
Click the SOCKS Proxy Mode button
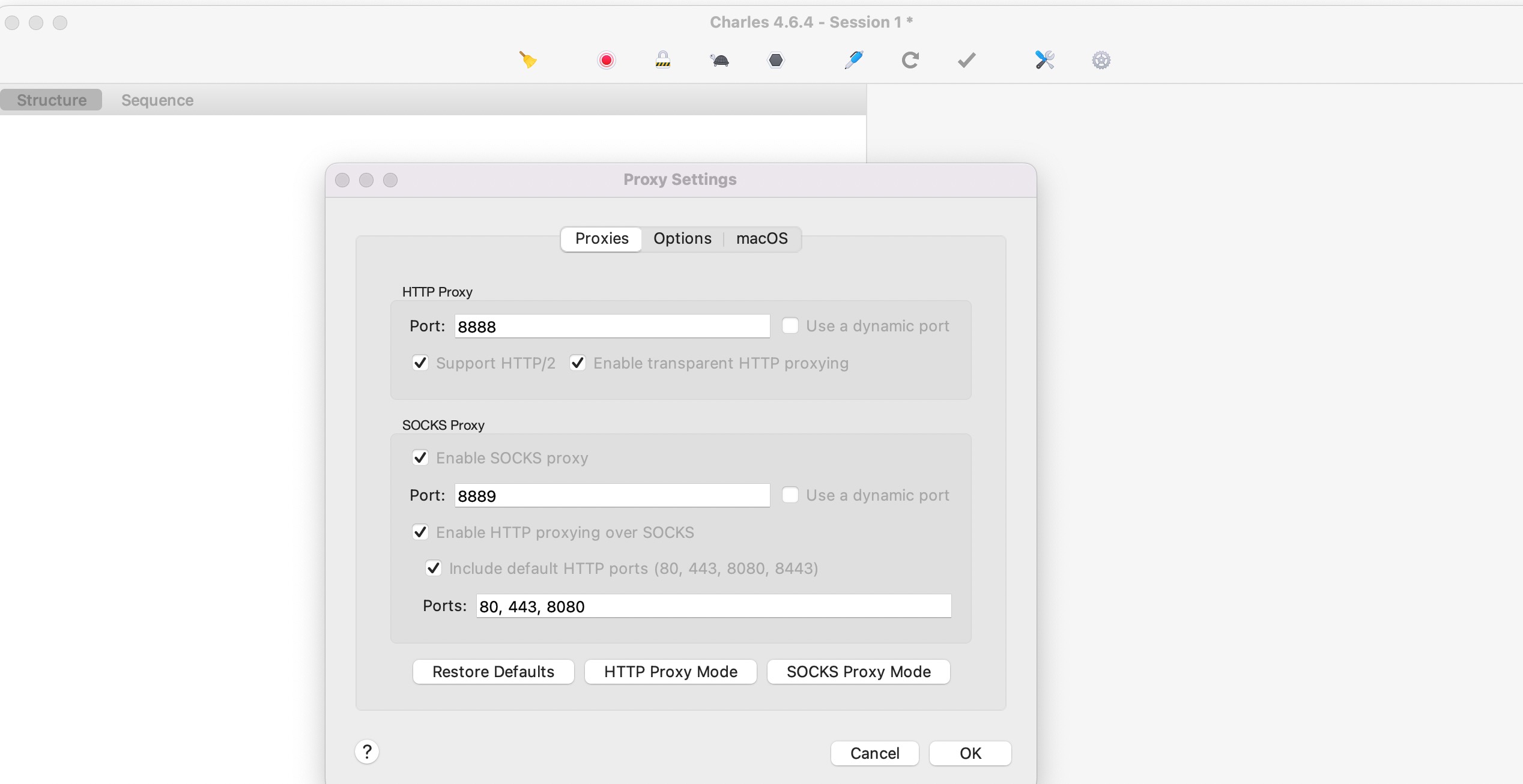coord(858,672)
